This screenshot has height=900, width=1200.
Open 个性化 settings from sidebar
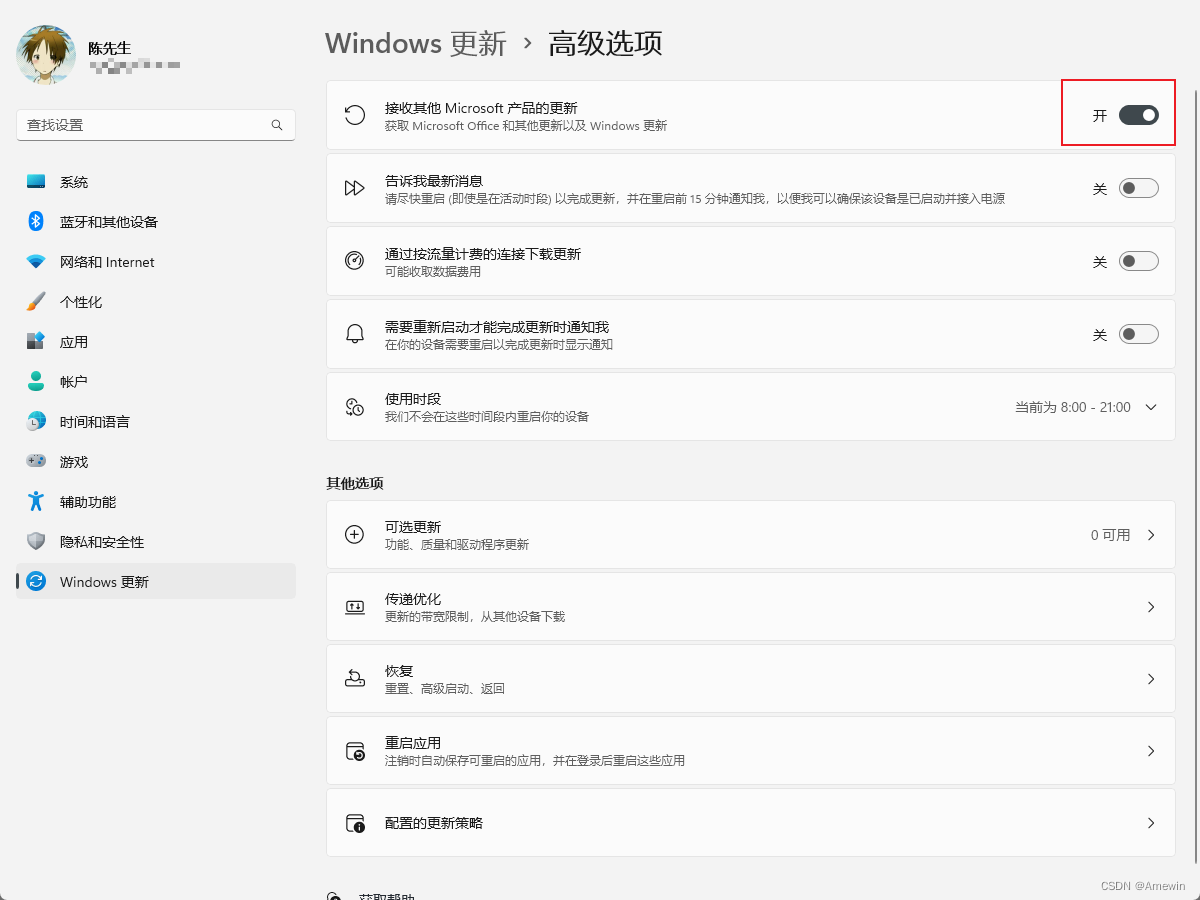tap(36, 301)
